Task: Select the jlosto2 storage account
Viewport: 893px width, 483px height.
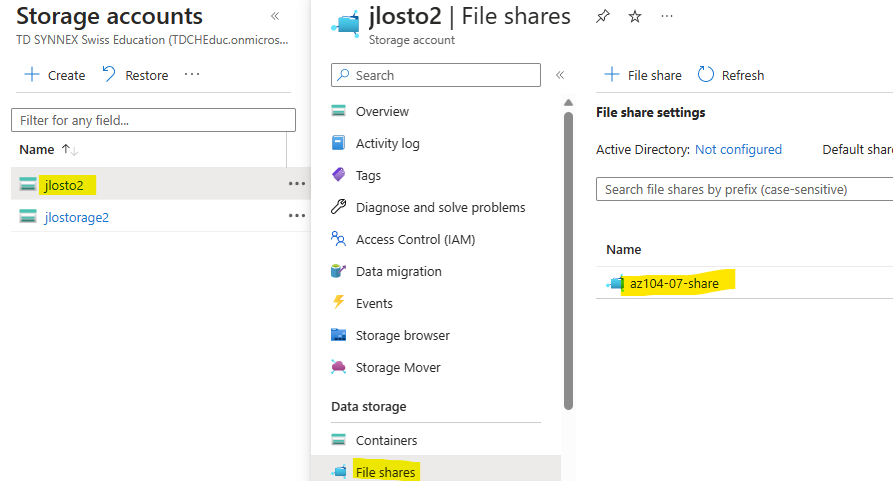Action: [x=64, y=185]
